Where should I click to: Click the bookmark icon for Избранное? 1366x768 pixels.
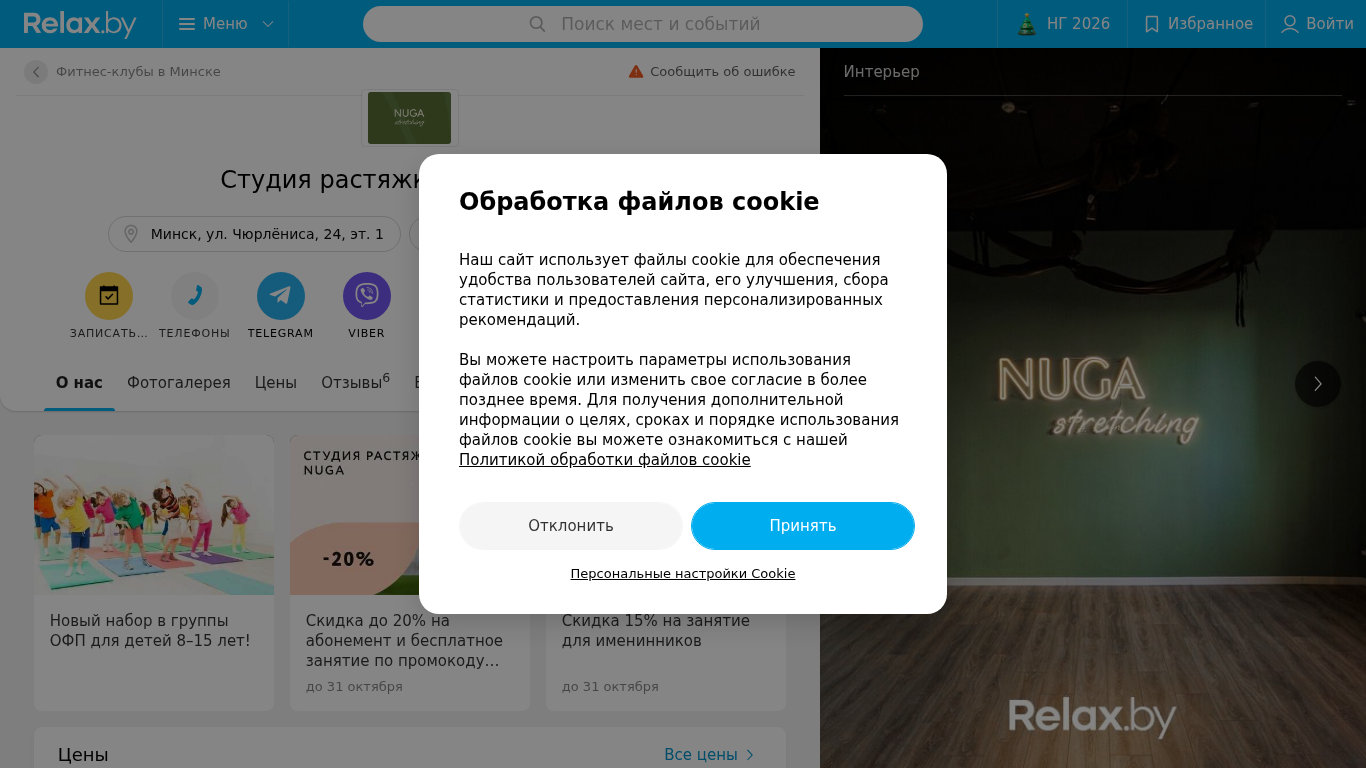1152,24
